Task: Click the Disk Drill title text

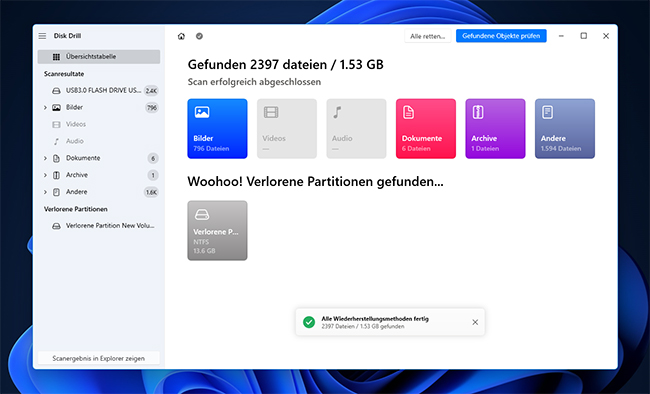Action: pyautogui.click(x=67, y=36)
